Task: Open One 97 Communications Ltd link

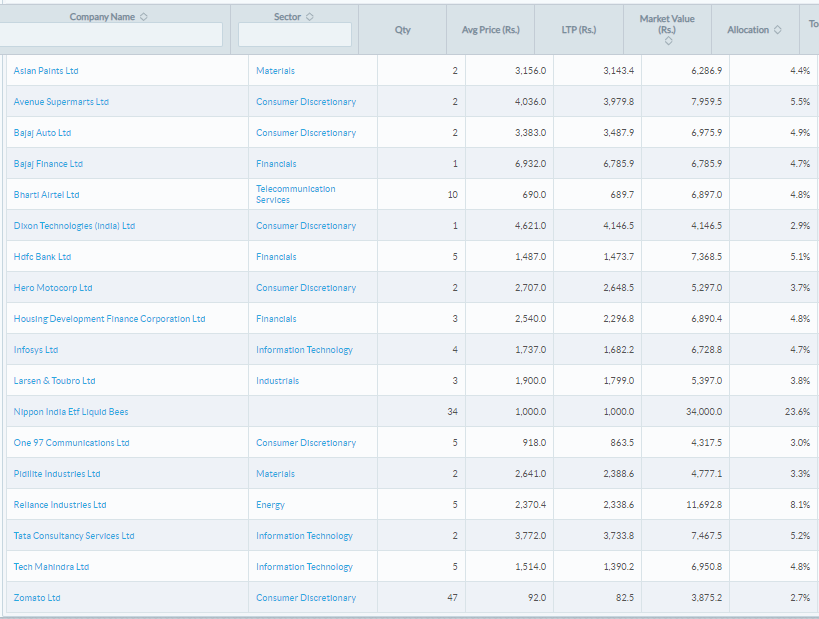Action: click(x=72, y=442)
